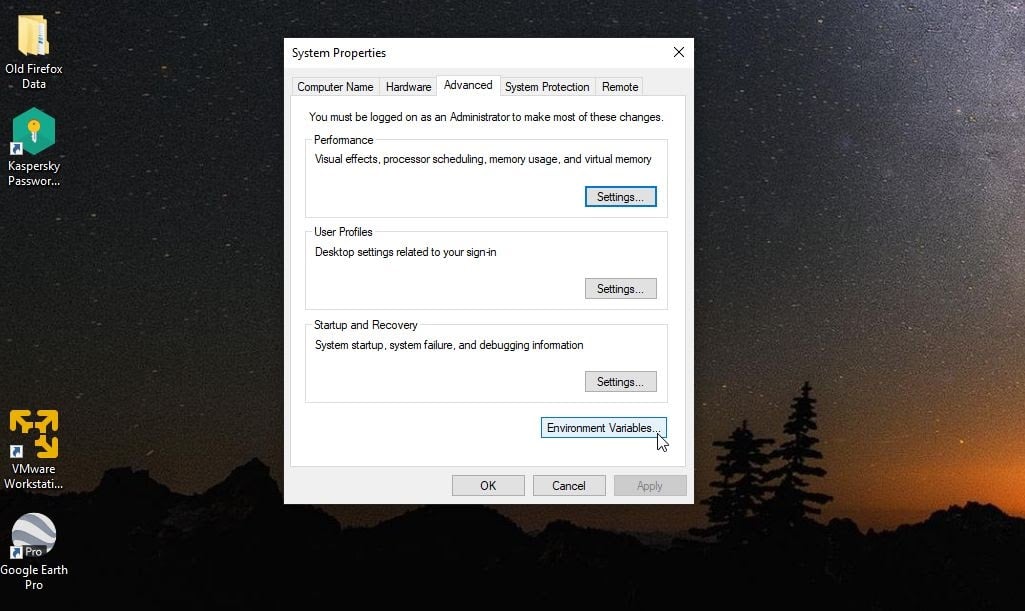Click 'System startup, system failure' description text

[449, 345]
